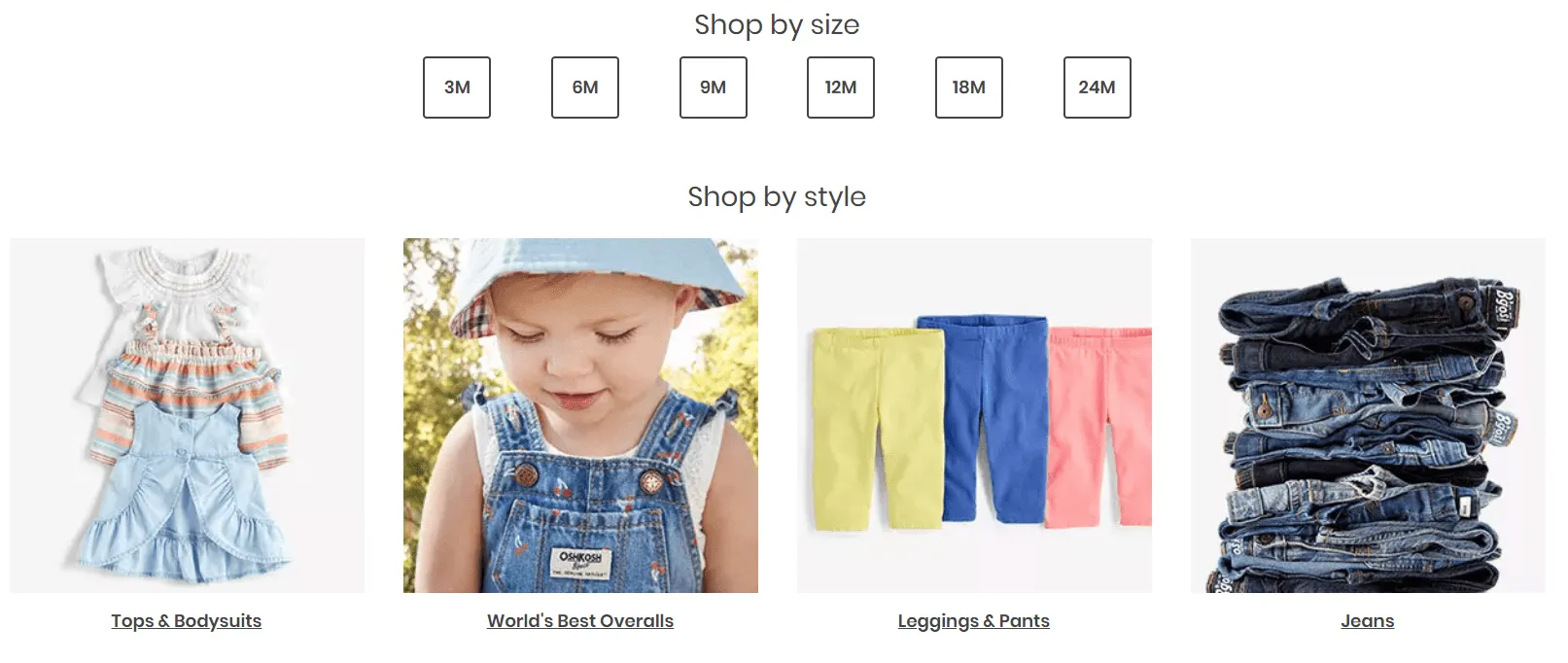Click the white smocked top

coord(185,292)
